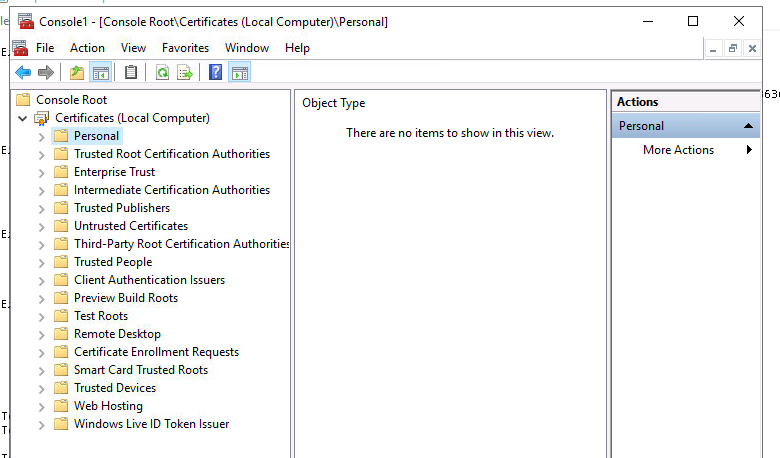Collapse the Personal section in Actions pane
The width and height of the screenshot is (780, 458).
(748, 126)
